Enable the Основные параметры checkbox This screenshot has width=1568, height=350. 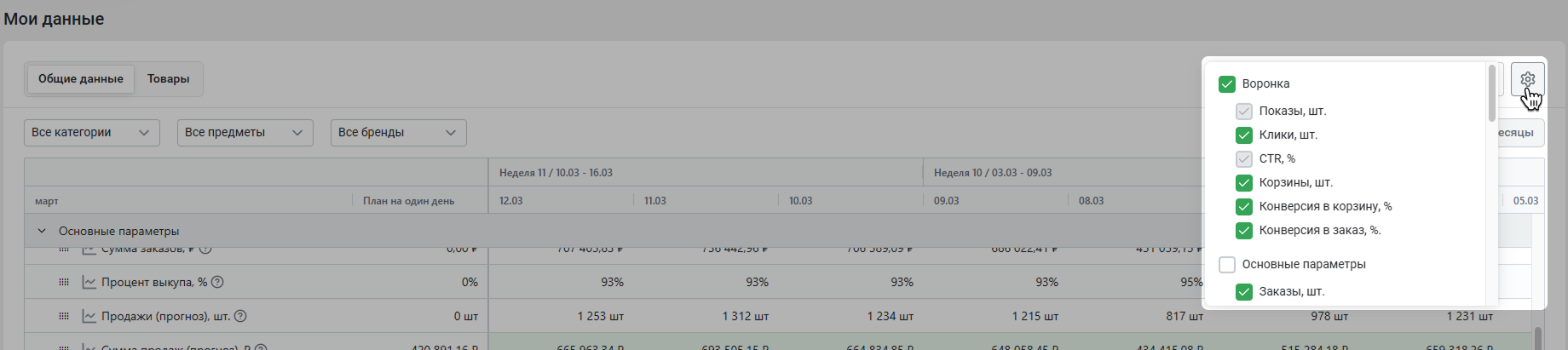[1227, 264]
